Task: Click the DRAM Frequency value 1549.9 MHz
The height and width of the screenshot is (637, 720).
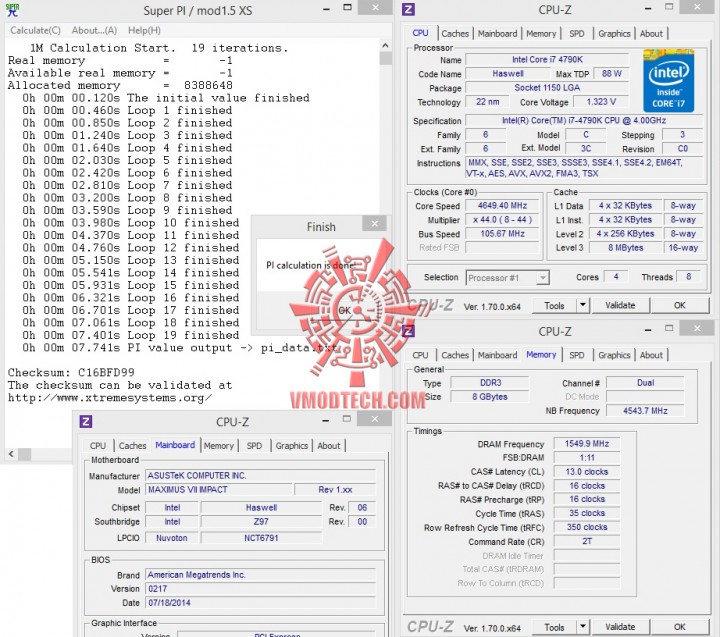Action: tap(587, 444)
